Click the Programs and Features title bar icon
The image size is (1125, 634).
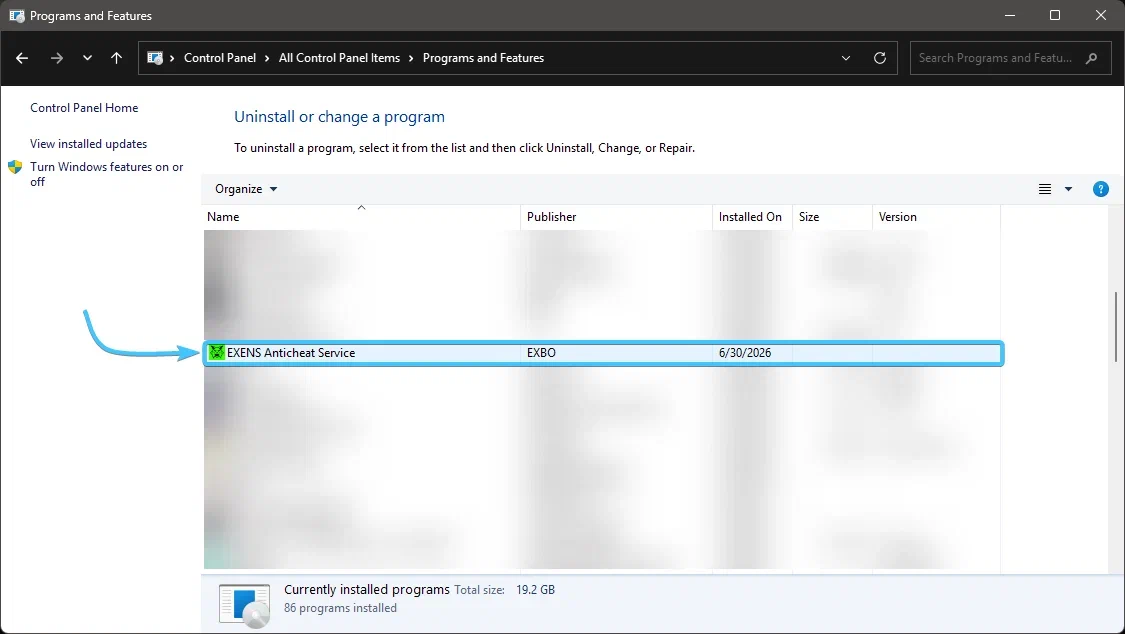coord(17,15)
